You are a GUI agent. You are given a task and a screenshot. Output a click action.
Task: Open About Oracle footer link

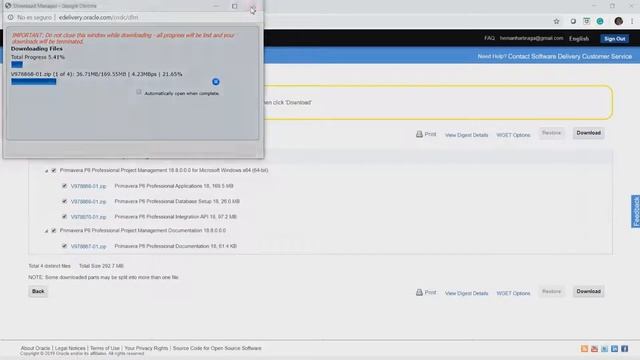[35, 348]
